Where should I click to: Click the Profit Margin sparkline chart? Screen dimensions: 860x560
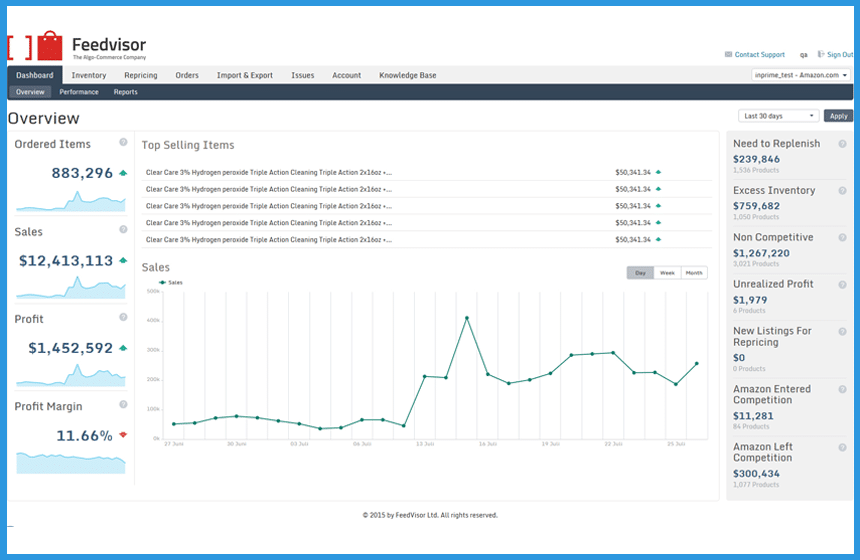71,462
